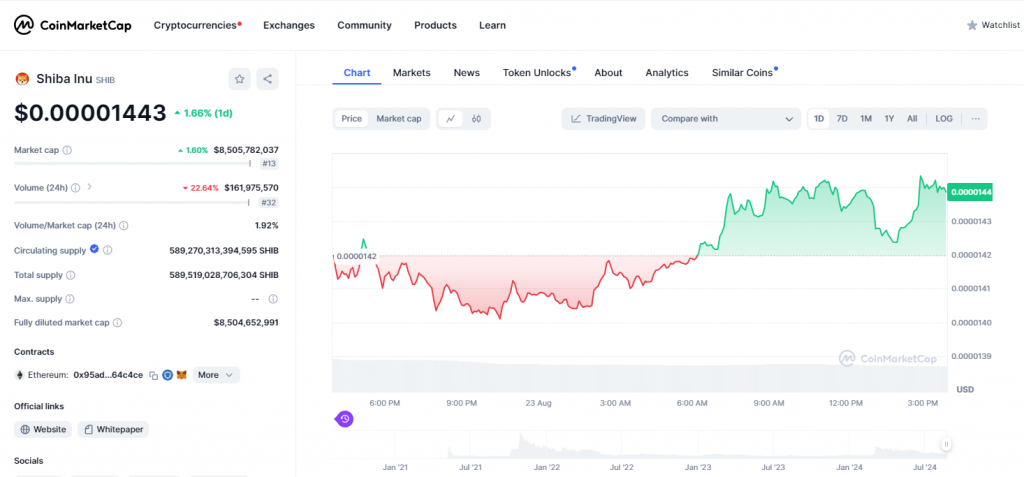
Task: Select the Price chart toggle
Action: [x=352, y=119]
